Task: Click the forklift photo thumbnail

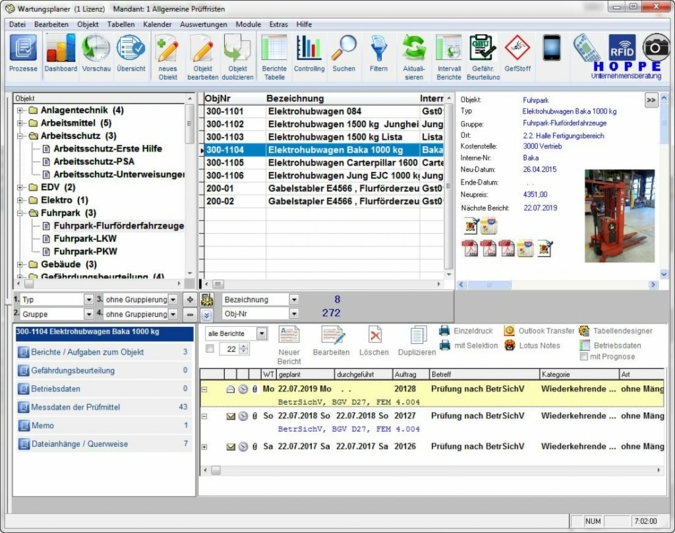Action: click(619, 214)
